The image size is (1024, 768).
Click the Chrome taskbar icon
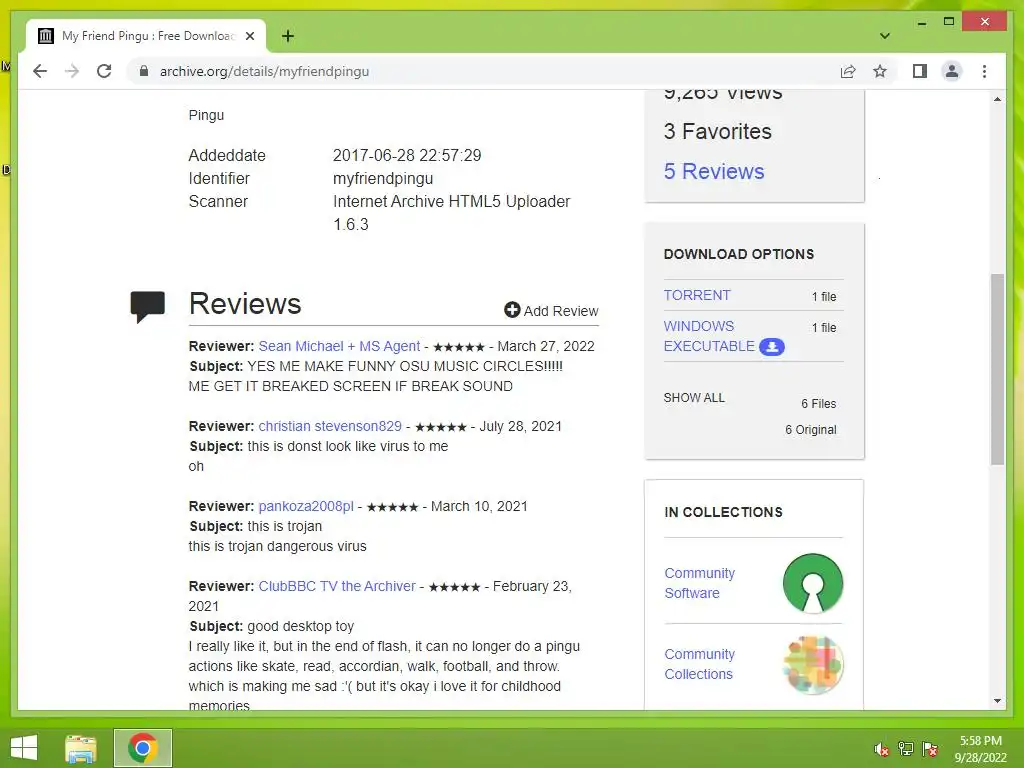(x=143, y=748)
